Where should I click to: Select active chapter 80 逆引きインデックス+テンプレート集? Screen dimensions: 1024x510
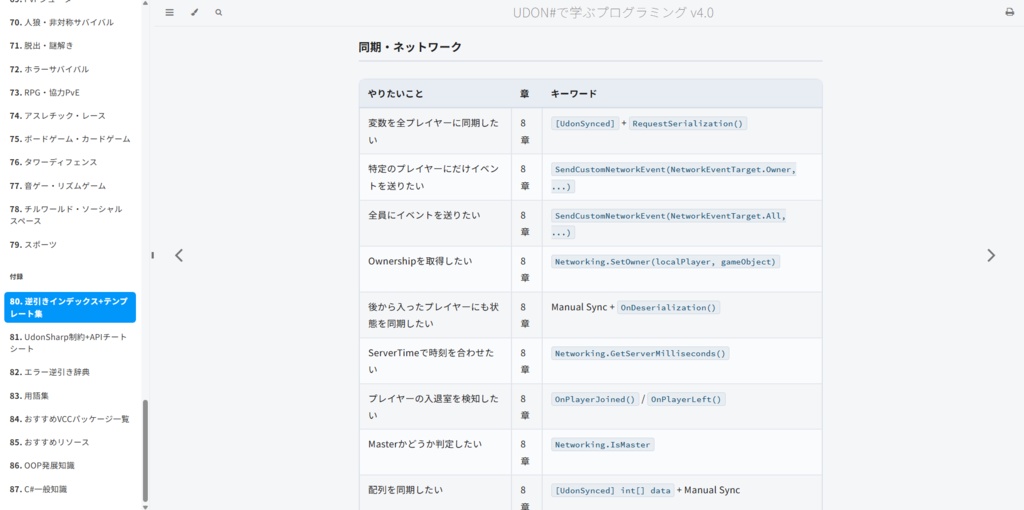70,308
